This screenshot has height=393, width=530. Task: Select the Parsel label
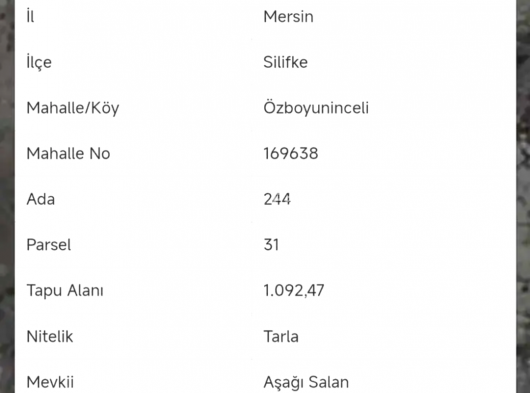[49, 245]
